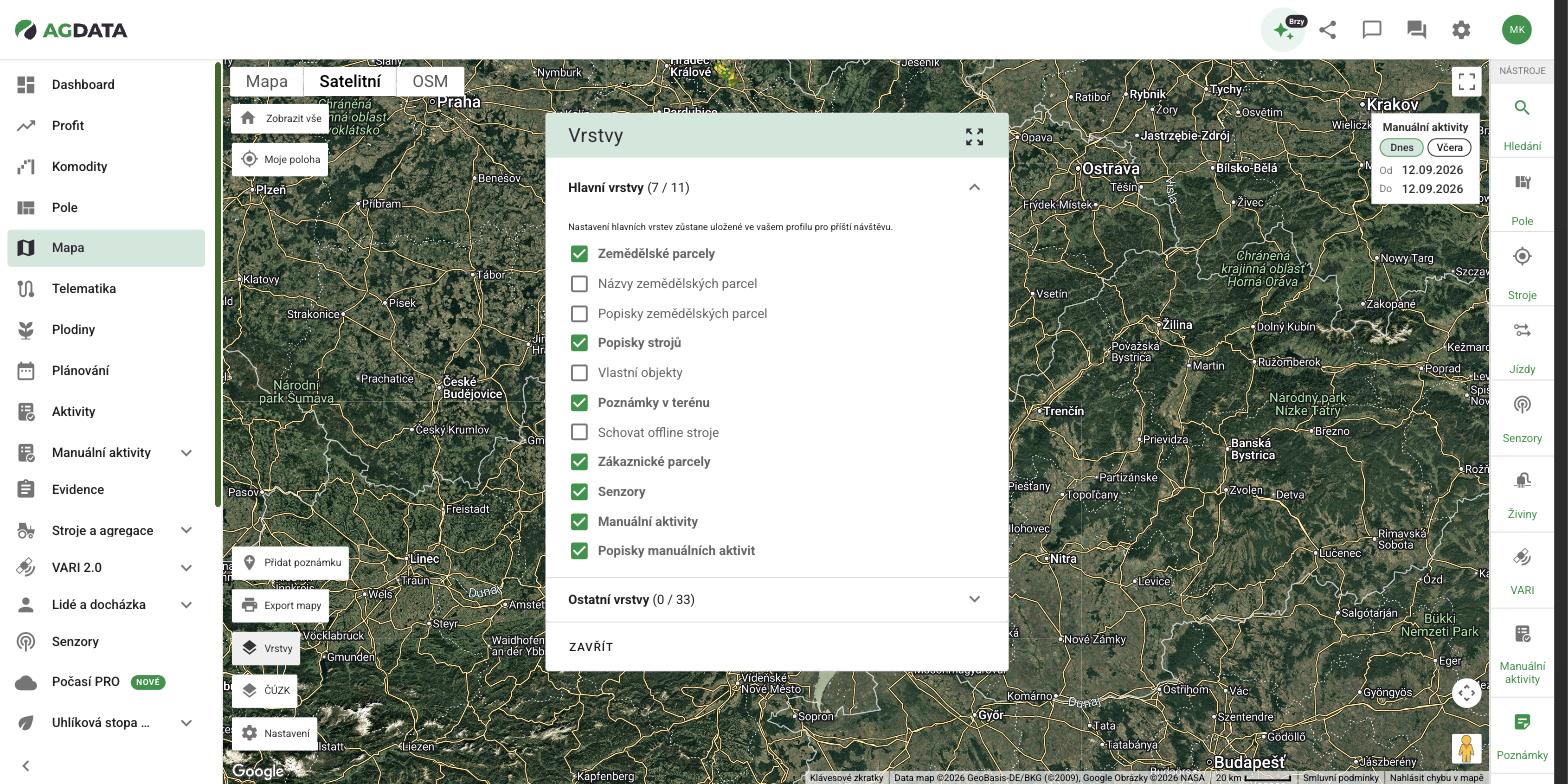Expand the VARI 2.0 submenu

pyautogui.click(x=186, y=568)
